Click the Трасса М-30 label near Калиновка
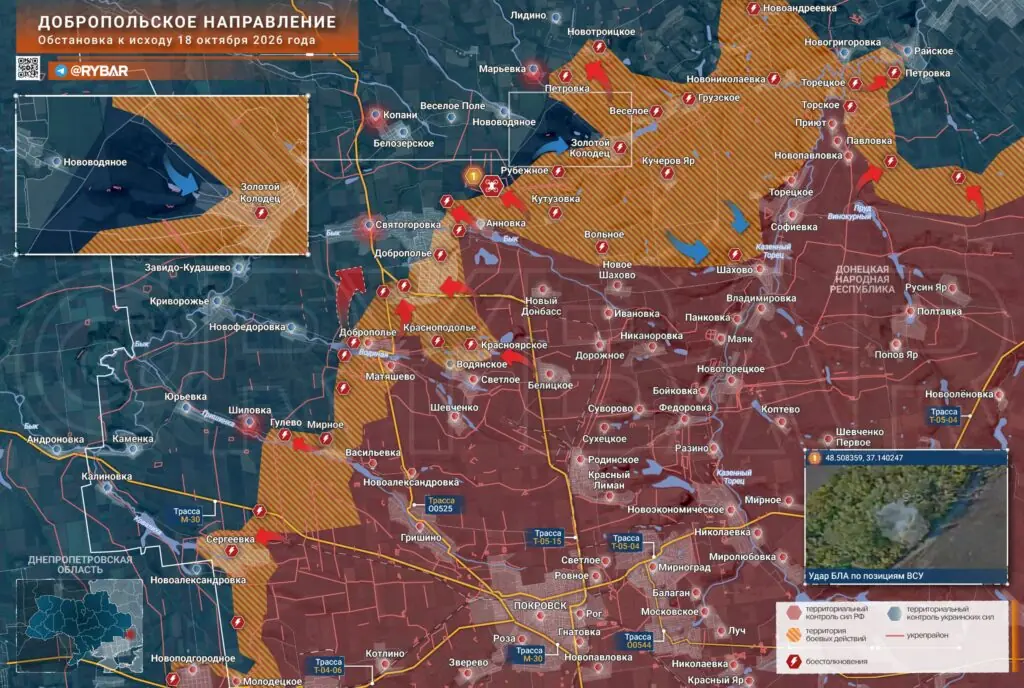The width and height of the screenshot is (1024, 688). pyautogui.click(x=187, y=515)
